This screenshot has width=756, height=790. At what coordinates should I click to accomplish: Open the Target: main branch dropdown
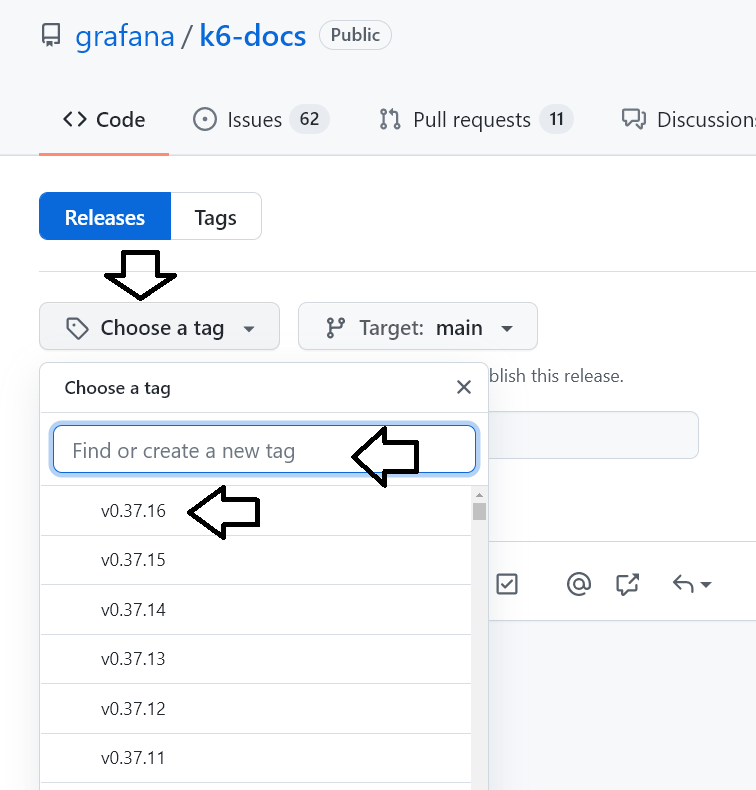point(418,326)
